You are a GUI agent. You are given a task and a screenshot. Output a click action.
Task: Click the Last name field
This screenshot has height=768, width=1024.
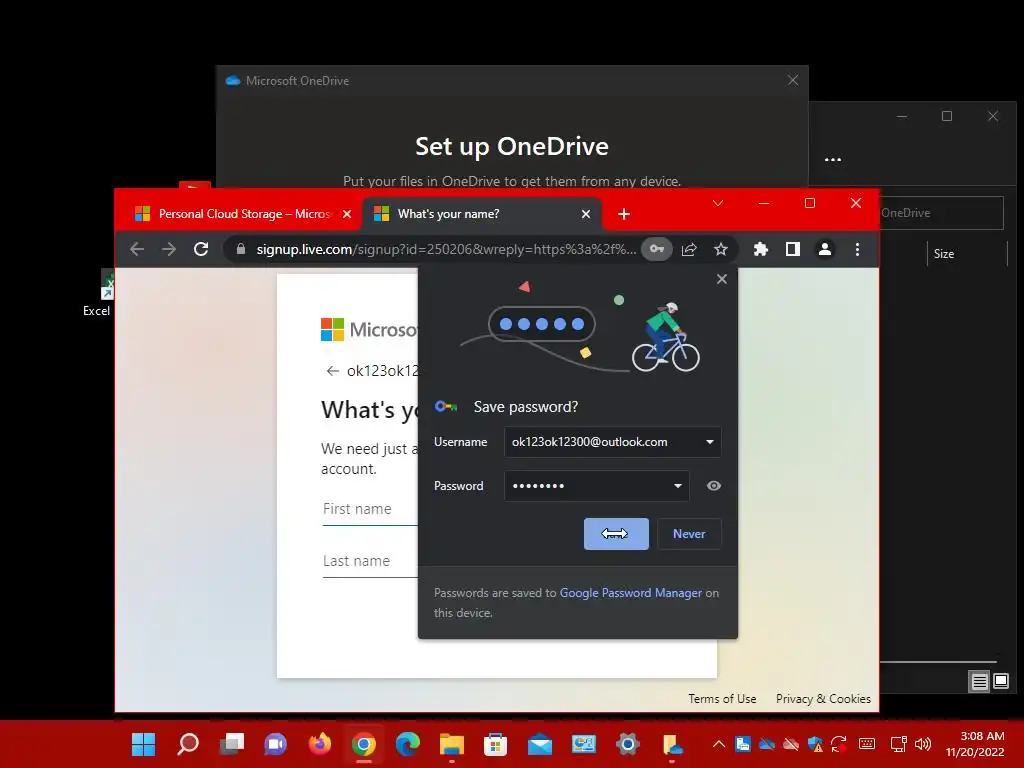click(x=370, y=562)
